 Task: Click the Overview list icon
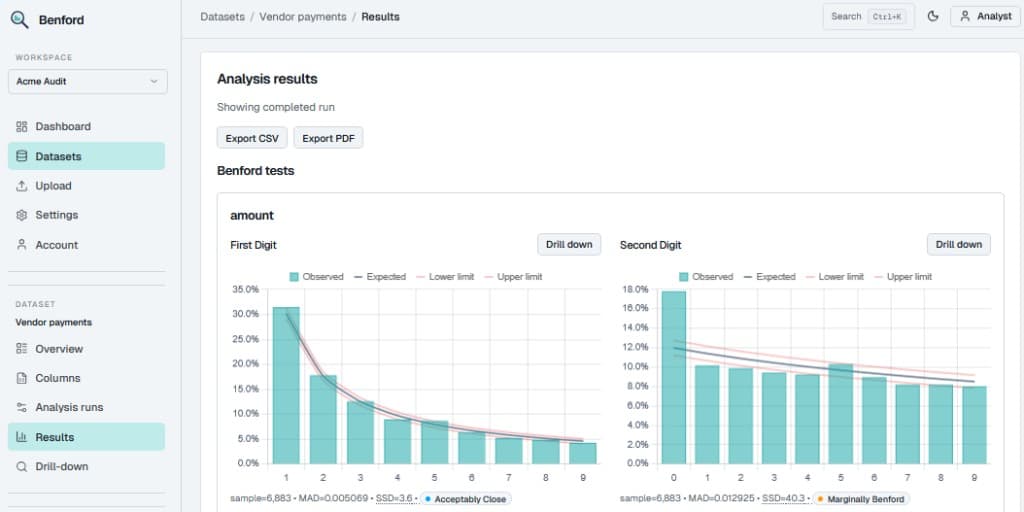(22, 349)
